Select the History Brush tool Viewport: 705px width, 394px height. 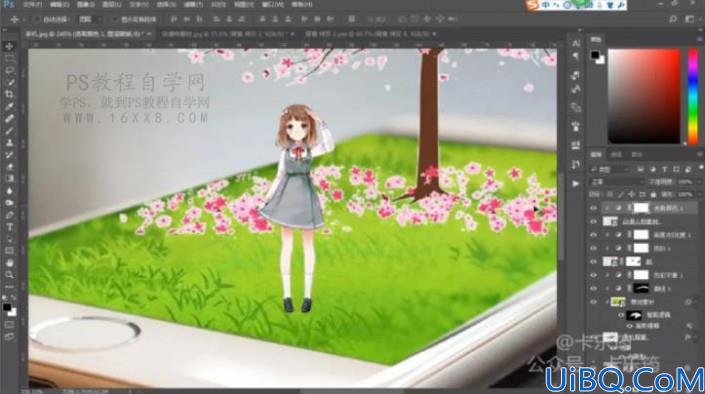click(x=9, y=155)
